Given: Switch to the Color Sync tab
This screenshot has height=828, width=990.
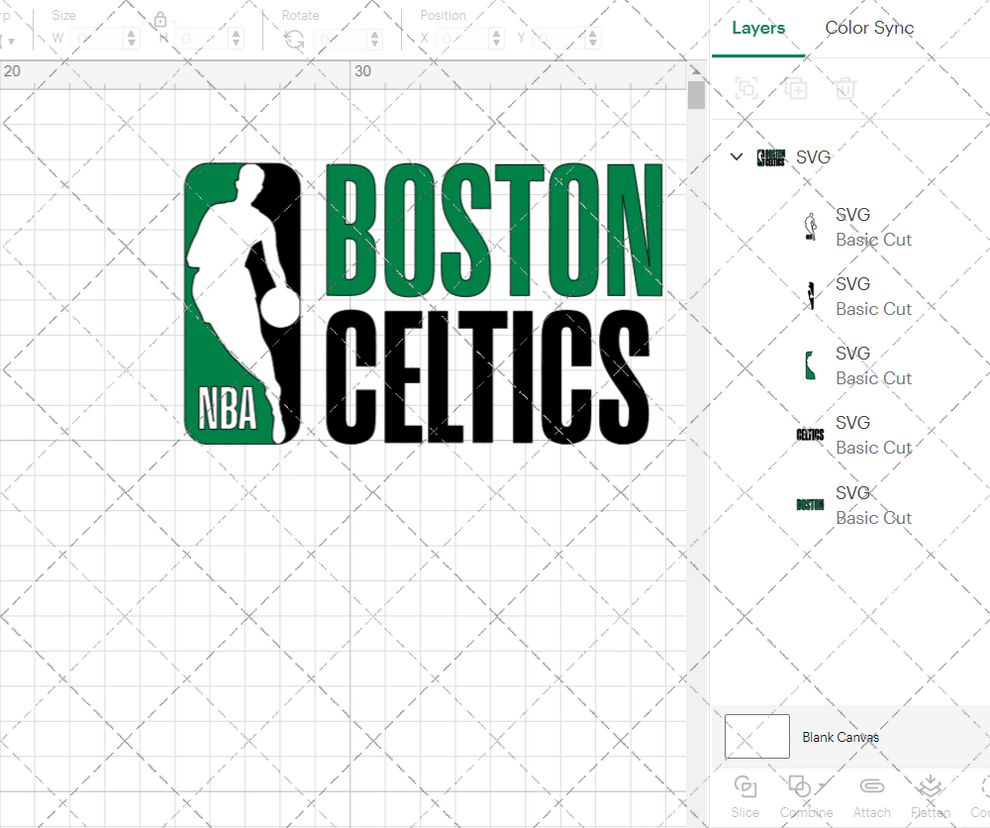Looking at the screenshot, I should click(x=869, y=28).
